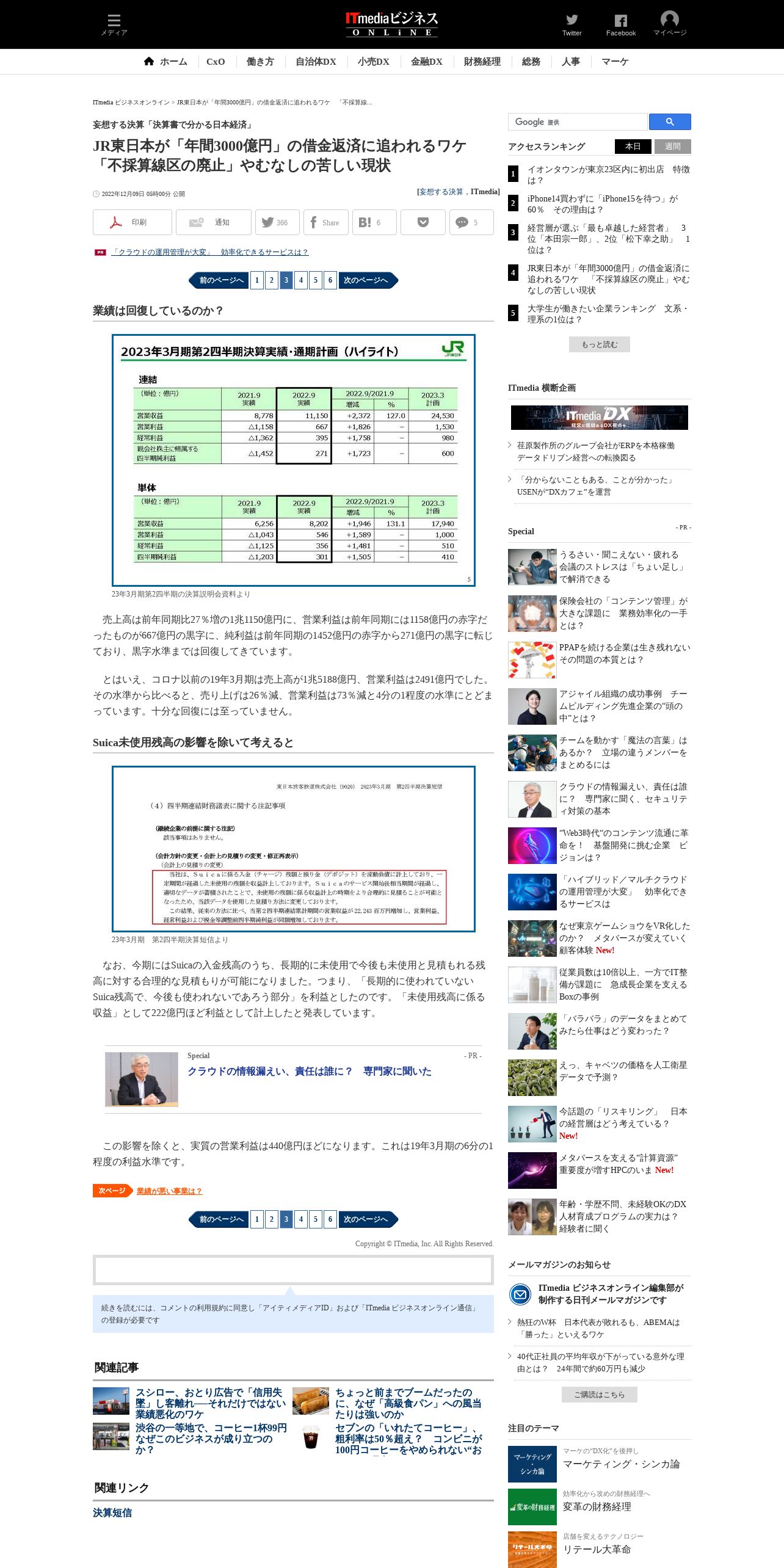Open the JR financial highlights table image
This screenshot has height=1568, width=784.
(293, 460)
